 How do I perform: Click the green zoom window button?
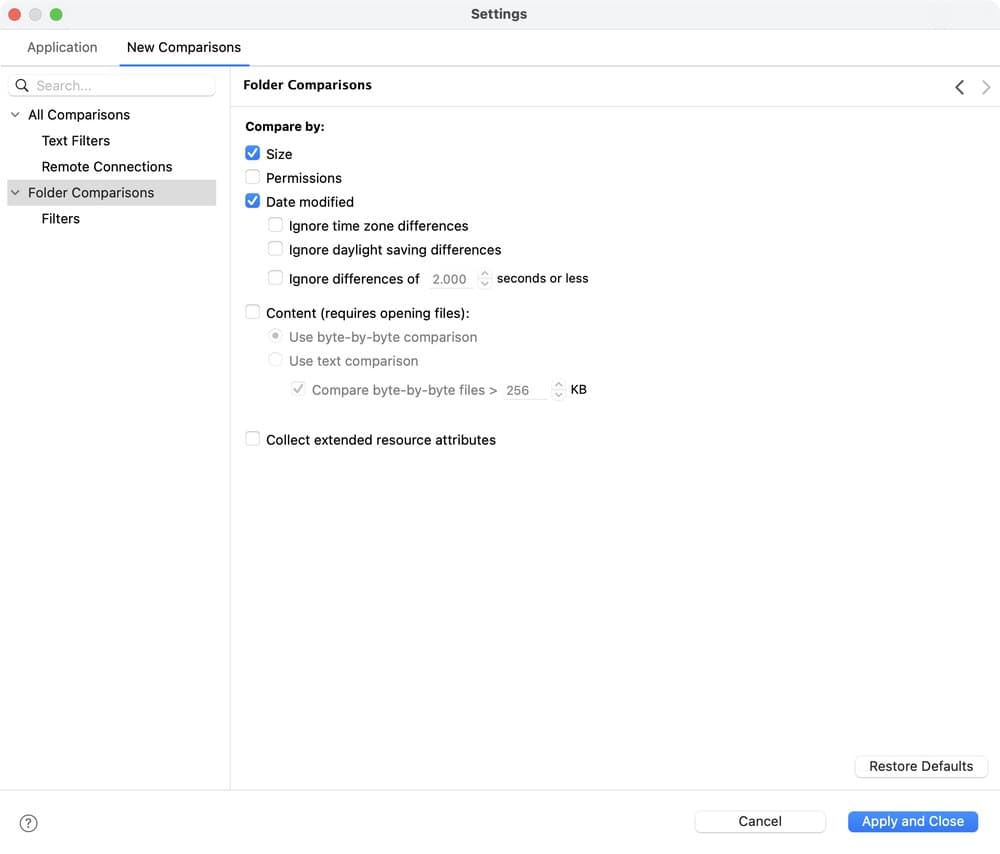tap(56, 15)
